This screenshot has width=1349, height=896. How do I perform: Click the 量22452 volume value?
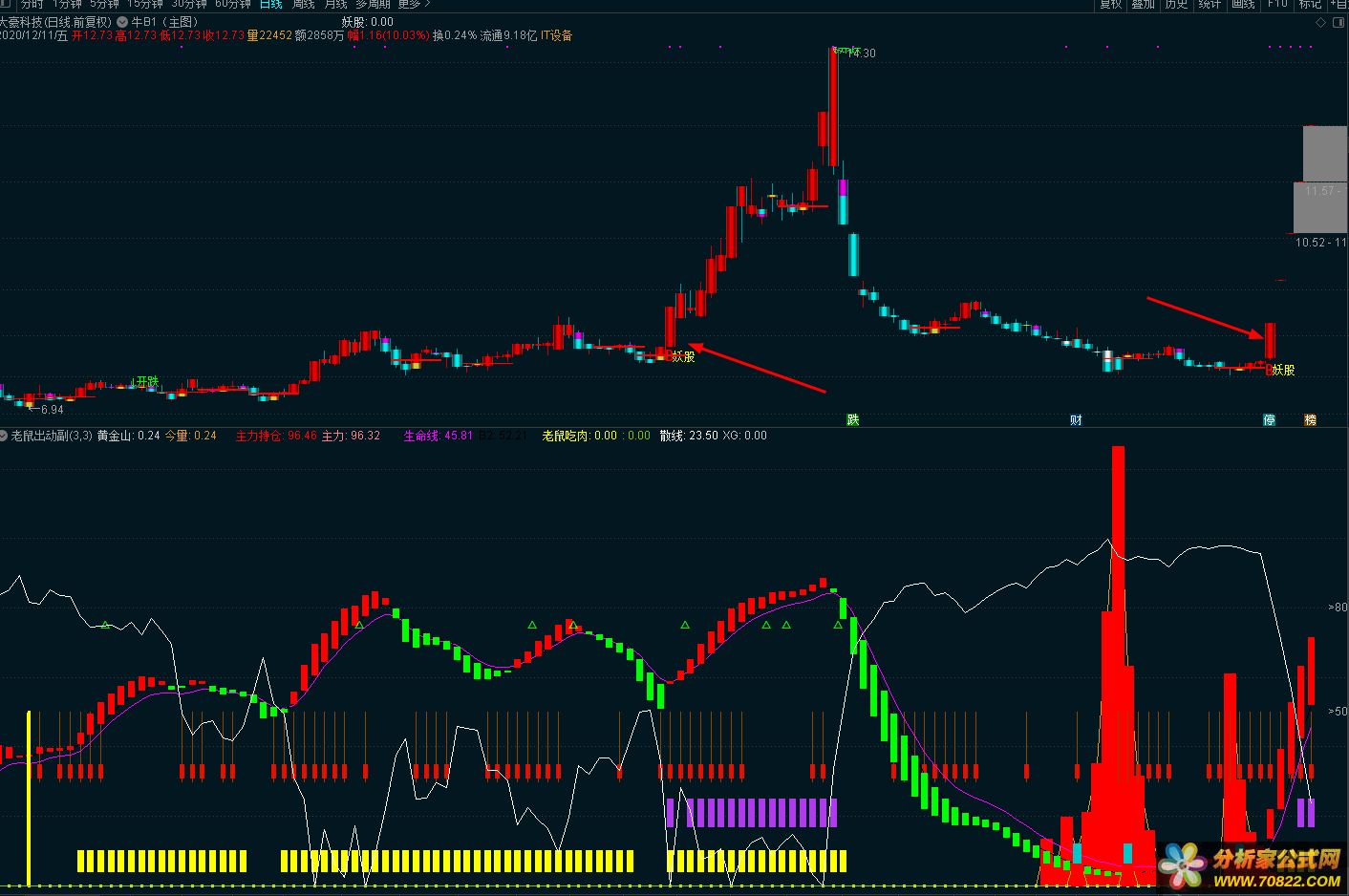click(x=268, y=35)
